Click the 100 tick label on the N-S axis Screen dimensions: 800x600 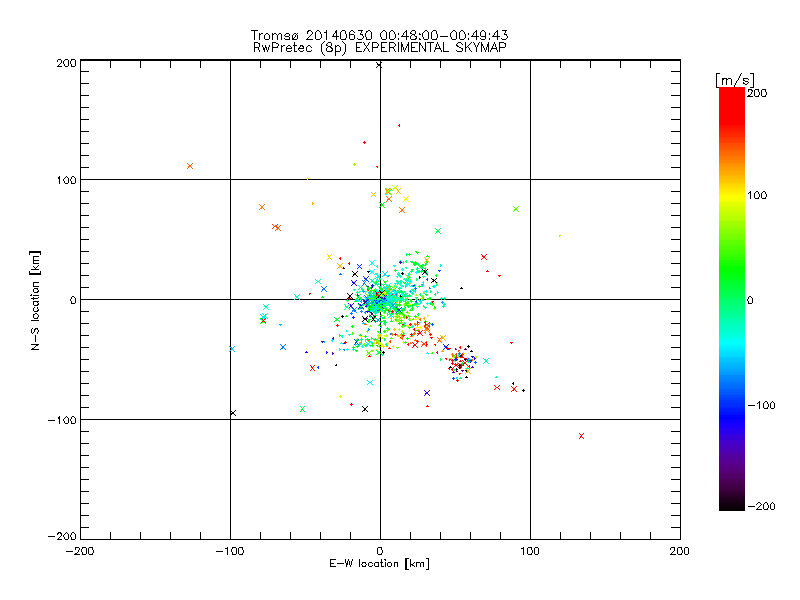tap(66, 180)
